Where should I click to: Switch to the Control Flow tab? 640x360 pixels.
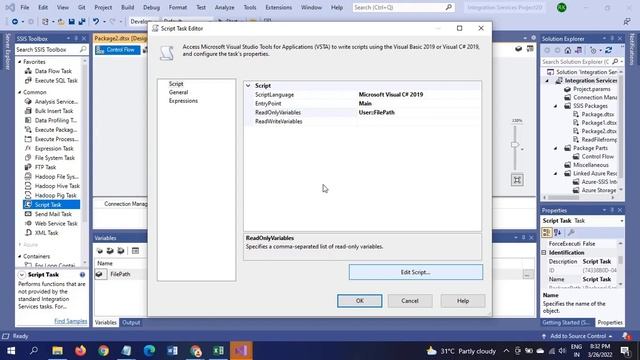(x=117, y=50)
